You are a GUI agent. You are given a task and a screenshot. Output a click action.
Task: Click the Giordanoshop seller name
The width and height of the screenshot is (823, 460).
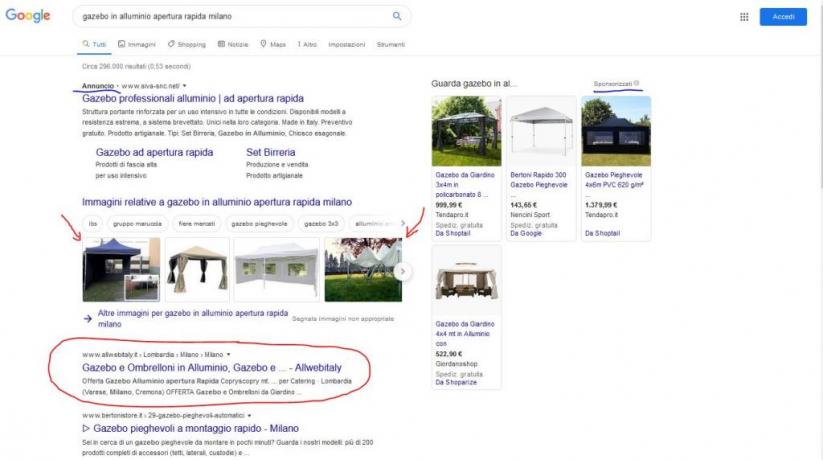tap(456, 364)
